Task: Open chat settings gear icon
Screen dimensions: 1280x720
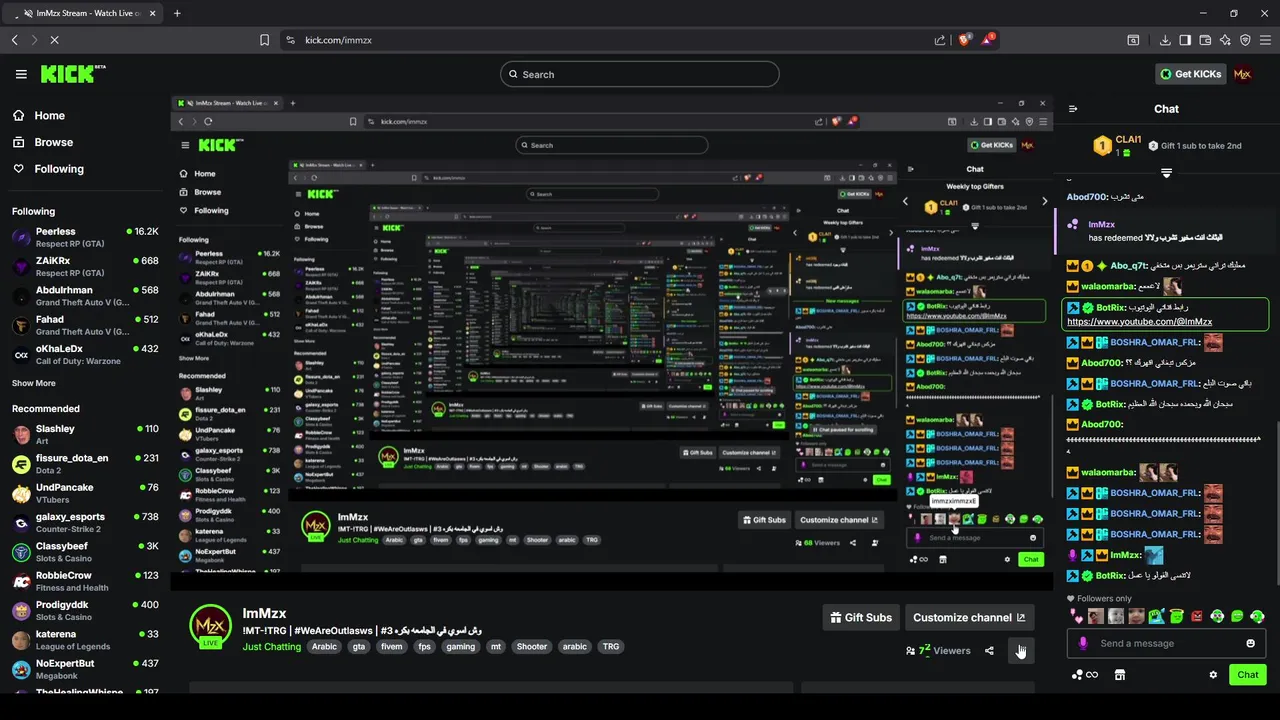Action: click(x=1213, y=675)
